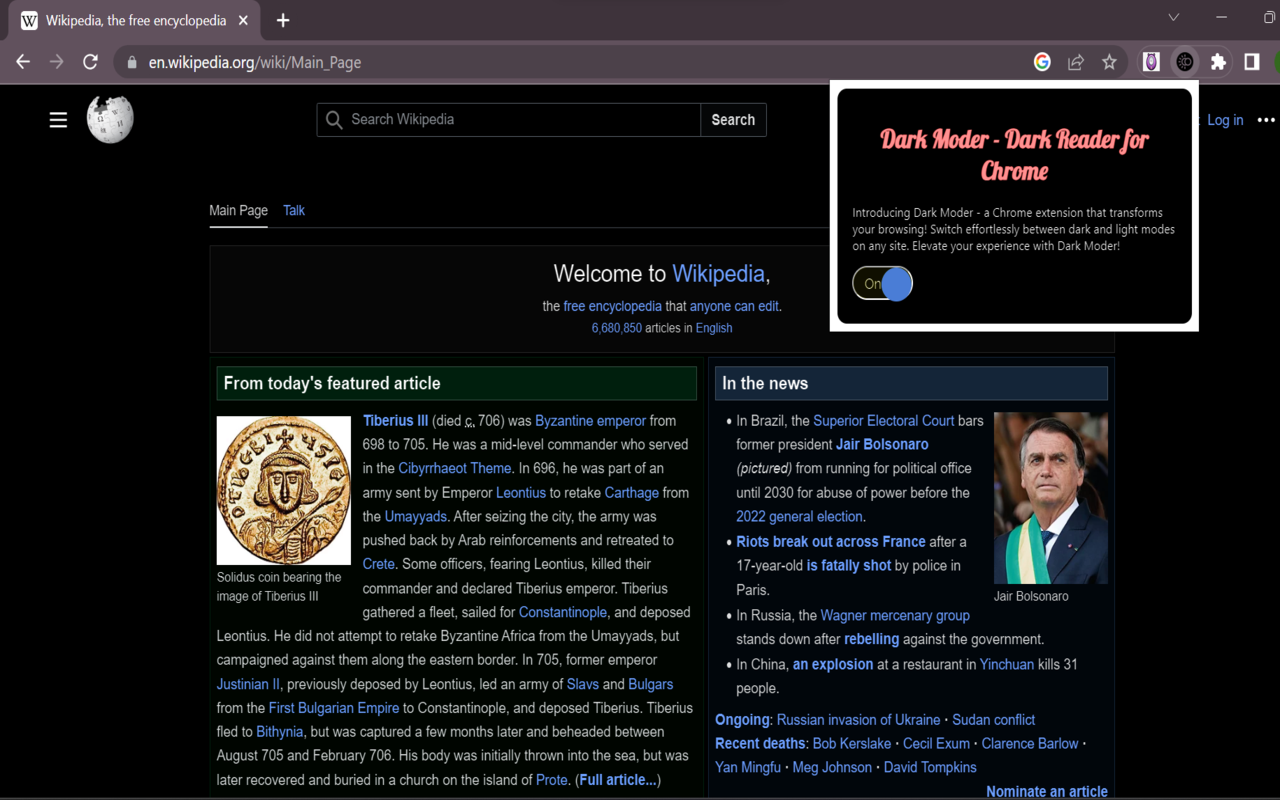The image size is (1280, 800).
Task: Open Riots break out across France link
Action: pyautogui.click(x=831, y=541)
